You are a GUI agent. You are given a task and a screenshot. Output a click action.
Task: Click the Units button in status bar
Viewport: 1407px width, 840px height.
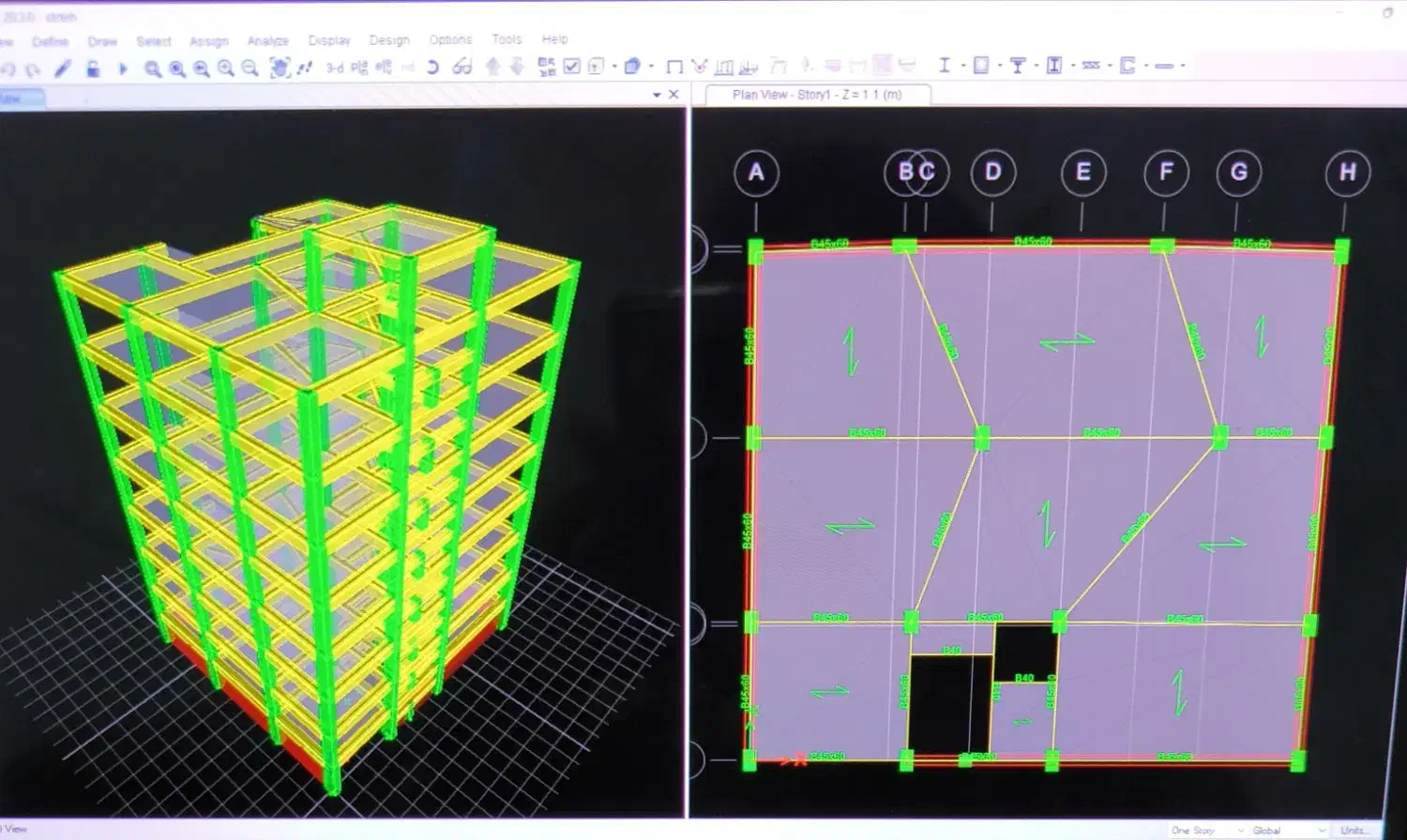pyautogui.click(x=1353, y=831)
